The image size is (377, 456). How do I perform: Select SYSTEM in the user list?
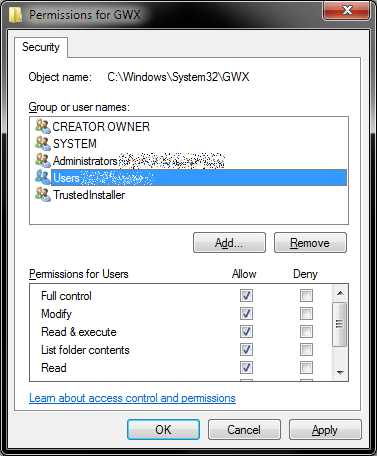click(x=75, y=144)
